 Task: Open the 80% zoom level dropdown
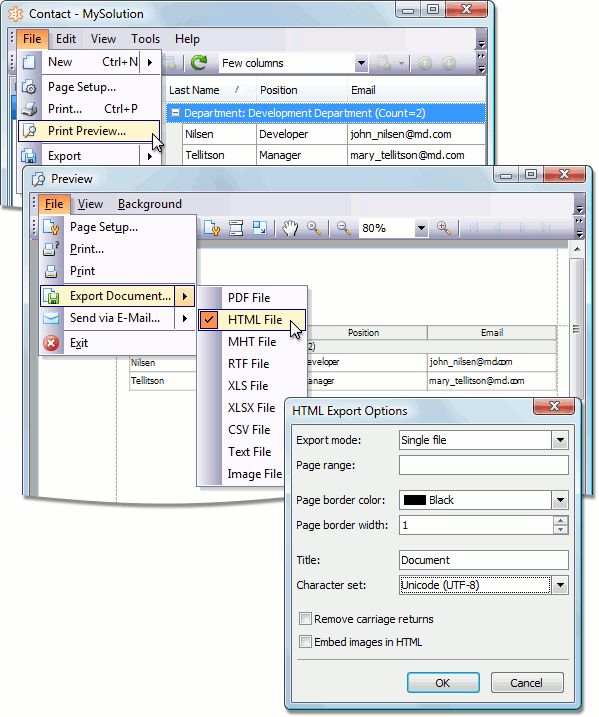pyautogui.click(x=421, y=228)
